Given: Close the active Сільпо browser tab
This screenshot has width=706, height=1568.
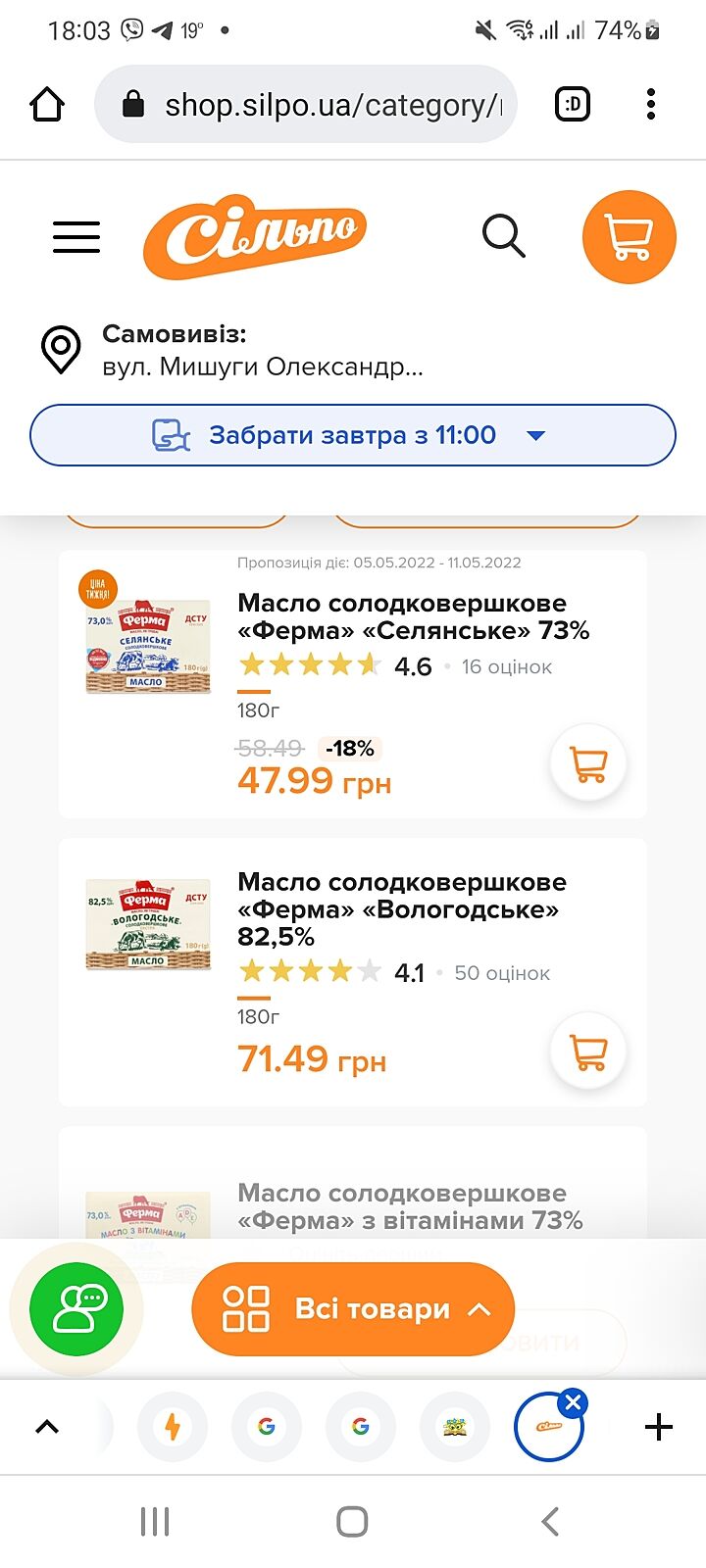Looking at the screenshot, I should pyautogui.click(x=574, y=1402).
